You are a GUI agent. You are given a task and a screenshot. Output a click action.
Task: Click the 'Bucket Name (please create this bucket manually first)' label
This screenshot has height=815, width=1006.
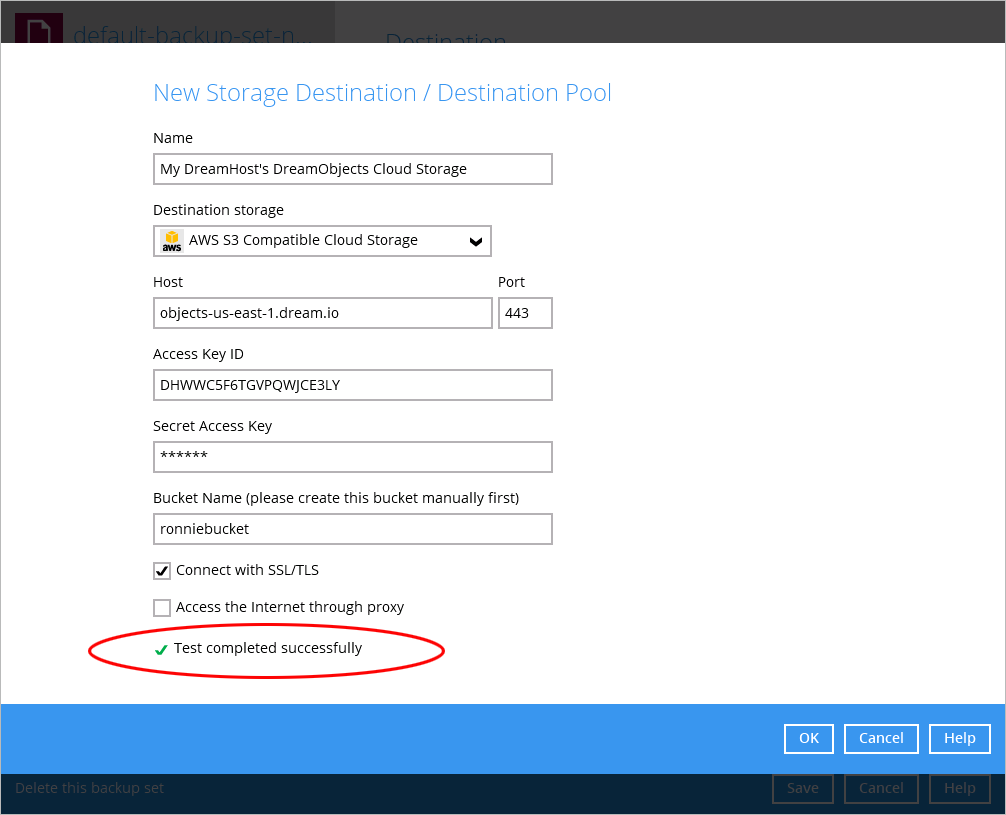click(x=336, y=498)
